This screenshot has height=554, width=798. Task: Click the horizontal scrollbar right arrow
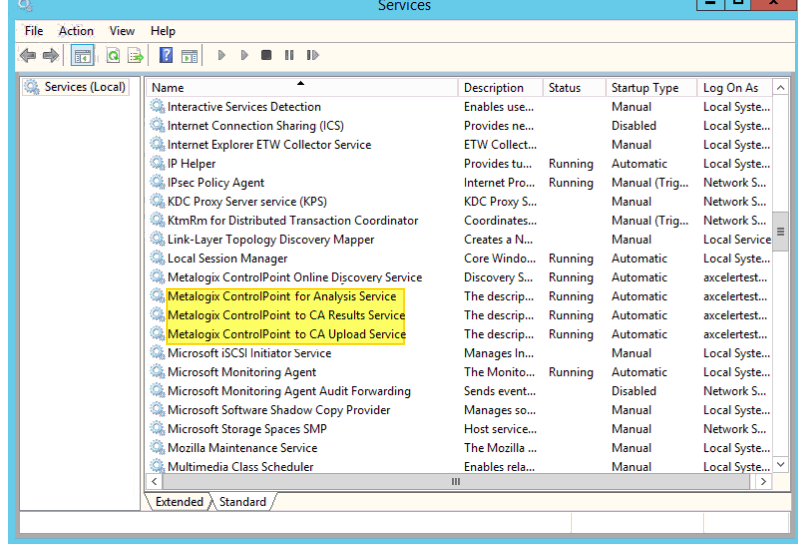764,482
